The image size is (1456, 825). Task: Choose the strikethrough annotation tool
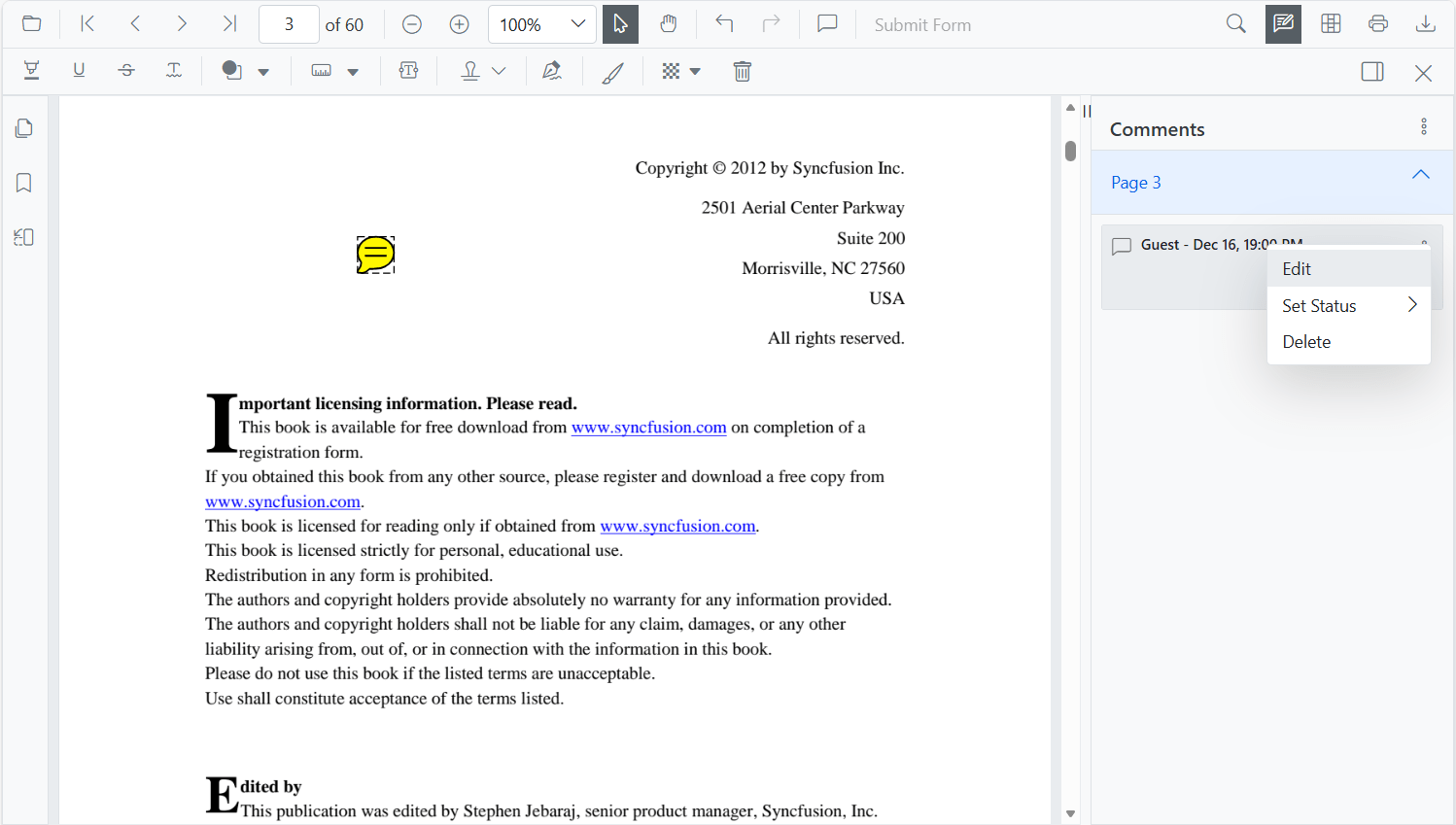[126, 70]
